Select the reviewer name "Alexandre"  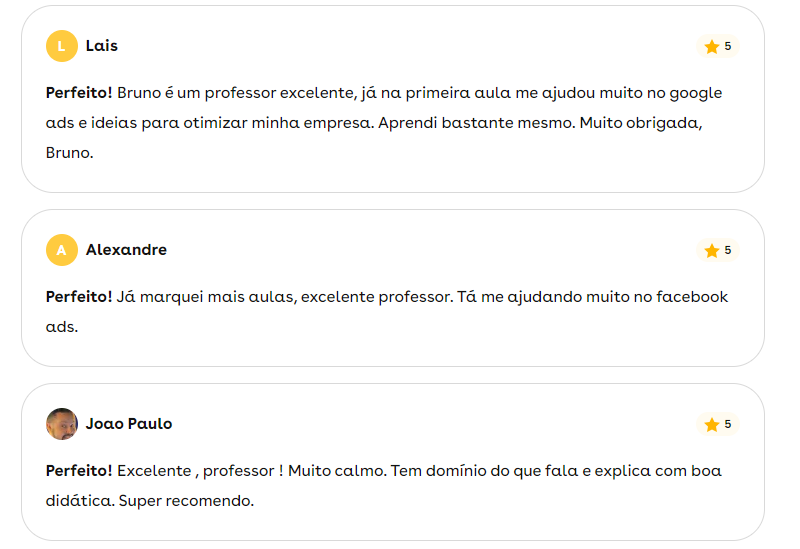tap(126, 250)
